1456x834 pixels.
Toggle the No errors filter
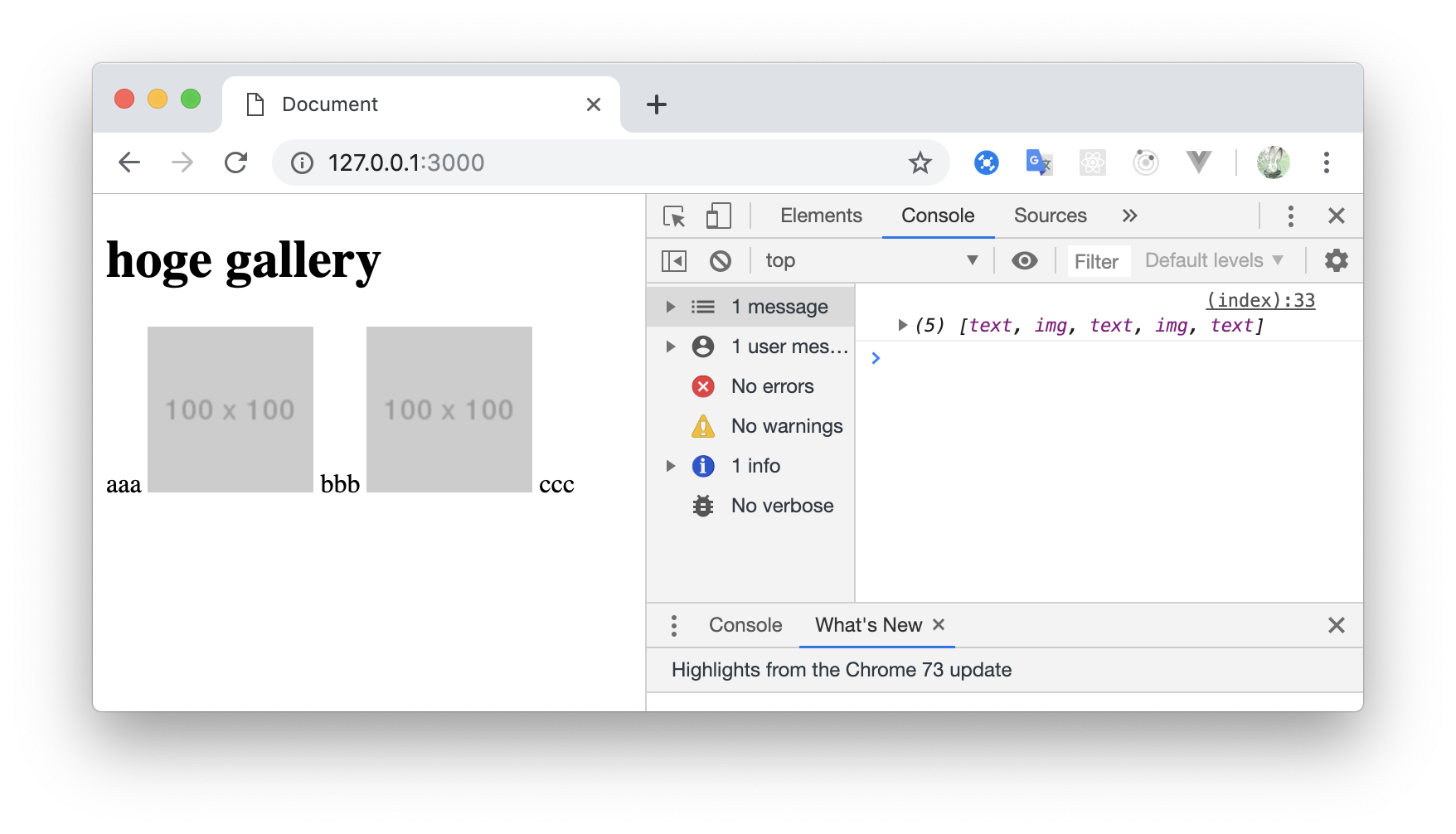pyautogui.click(x=772, y=385)
